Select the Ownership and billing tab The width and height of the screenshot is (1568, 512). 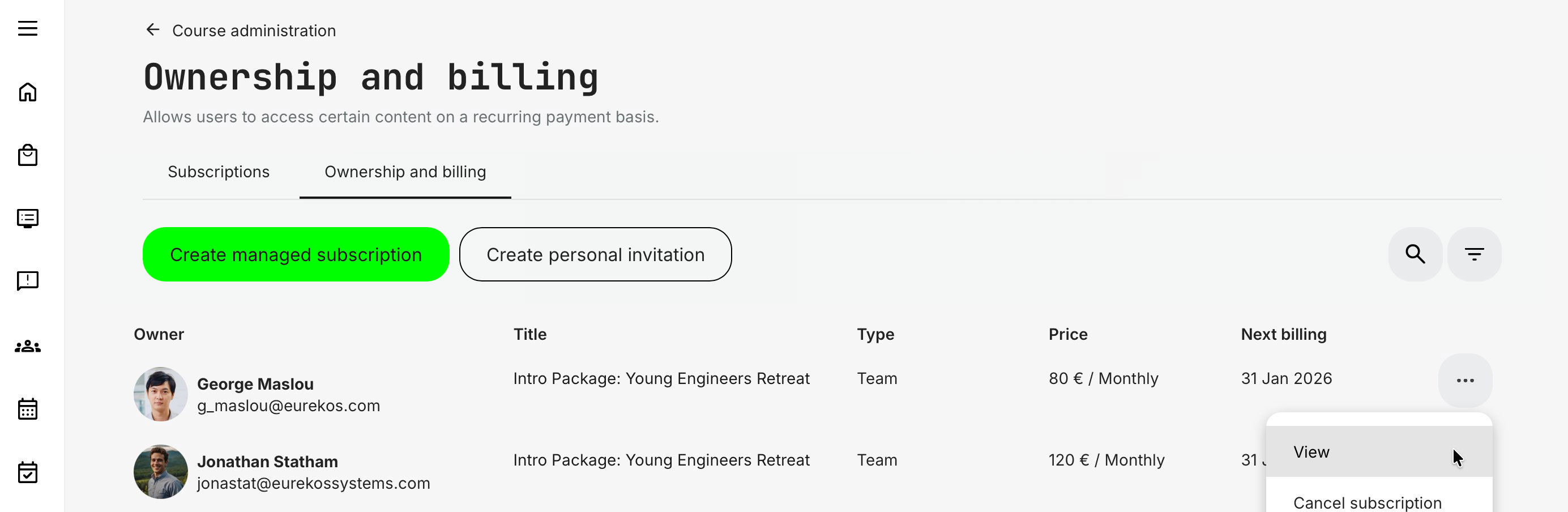coord(405,172)
